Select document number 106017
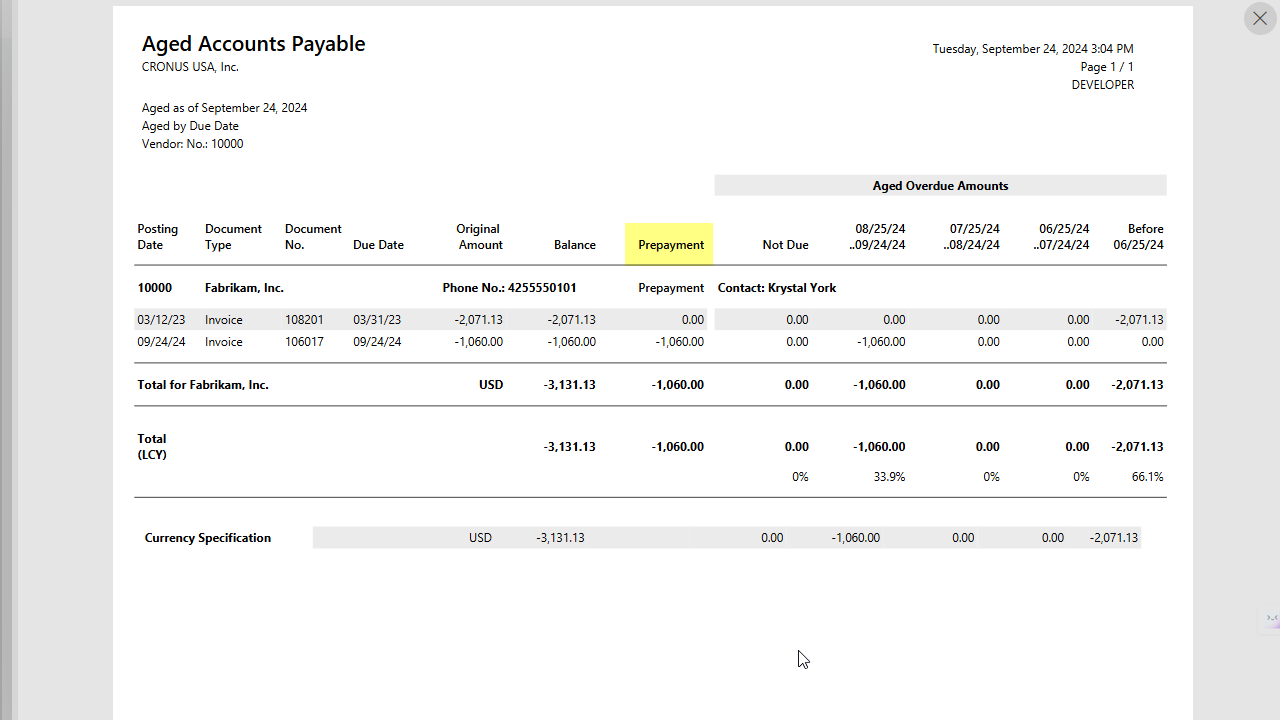This screenshot has height=720, width=1280. point(303,341)
